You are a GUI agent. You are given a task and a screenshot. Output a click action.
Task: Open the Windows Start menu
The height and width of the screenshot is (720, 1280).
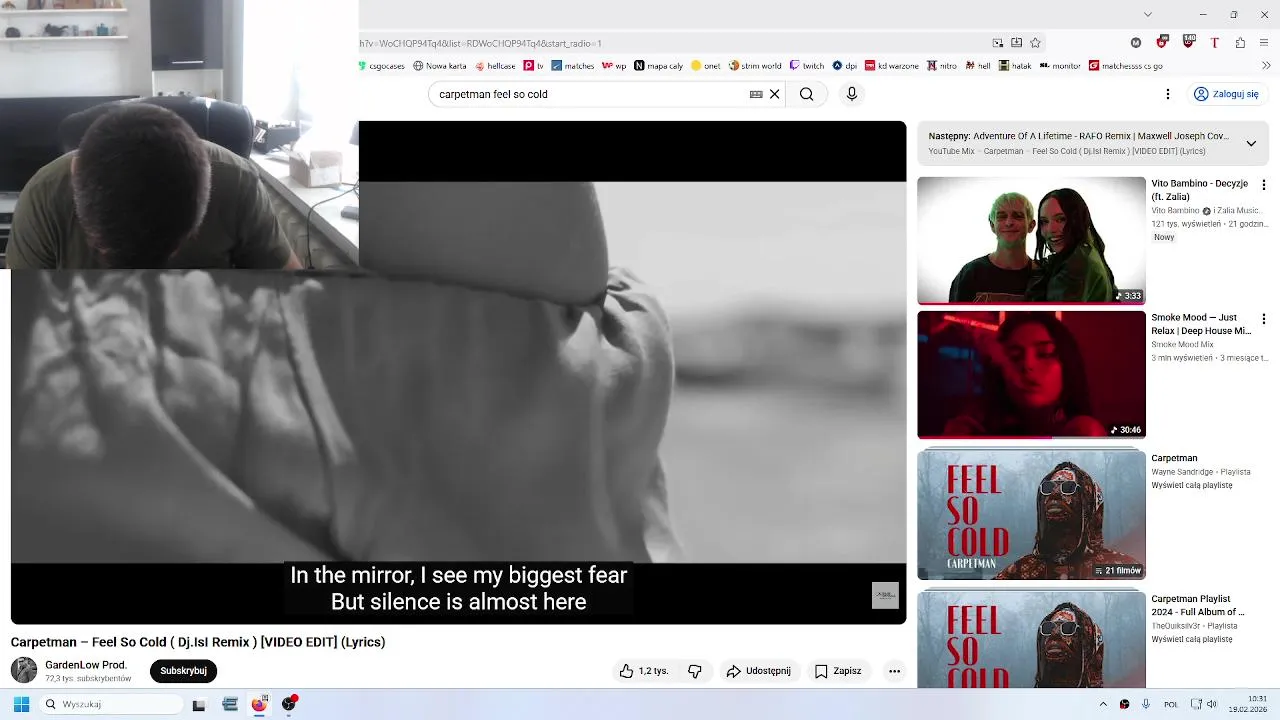21,704
